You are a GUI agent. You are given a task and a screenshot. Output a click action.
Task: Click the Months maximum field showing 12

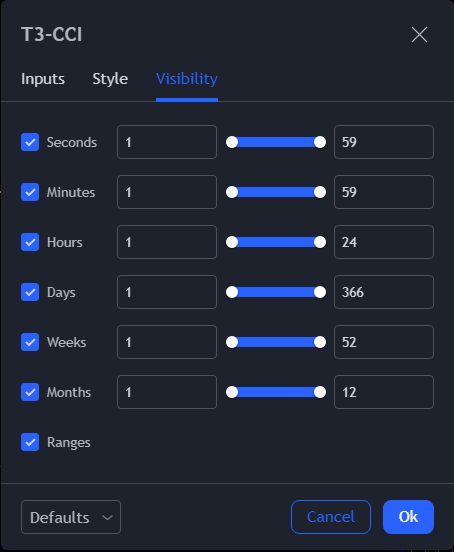point(384,392)
